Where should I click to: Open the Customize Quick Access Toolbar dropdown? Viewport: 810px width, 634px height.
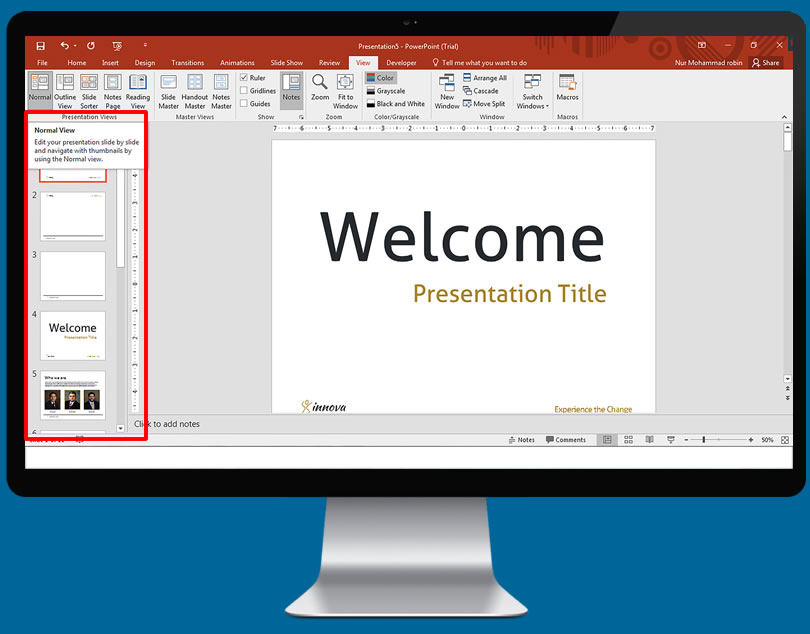point(145,45)
